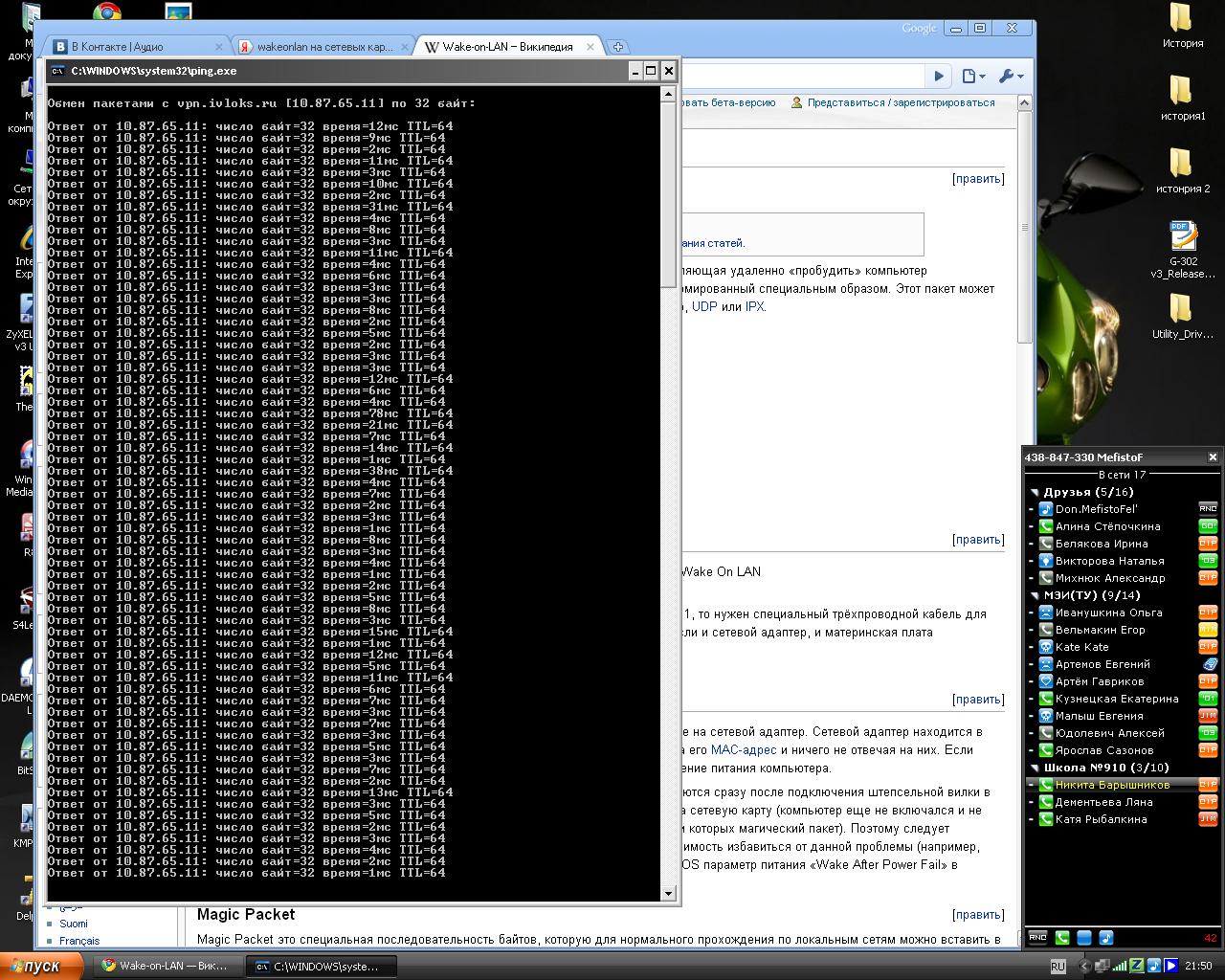Screen dimensions: 1225x980
Task: Open the история 2 desktop folder
Action: pyautogui.click(x=1182, y=170)
